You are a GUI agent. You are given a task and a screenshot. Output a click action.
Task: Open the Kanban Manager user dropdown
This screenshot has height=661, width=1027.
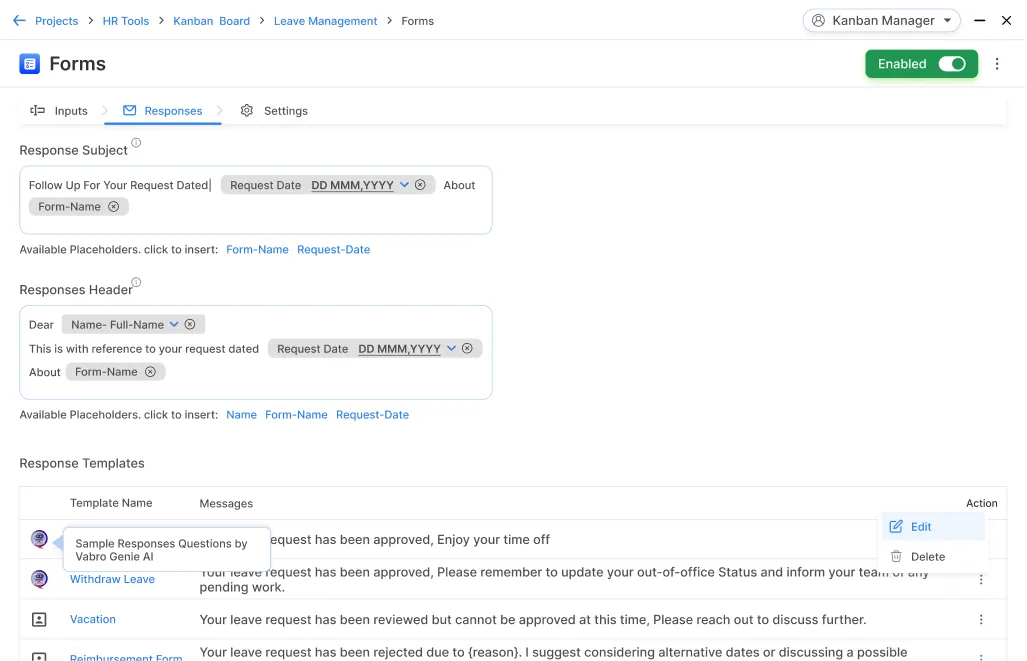pos(881,21)
